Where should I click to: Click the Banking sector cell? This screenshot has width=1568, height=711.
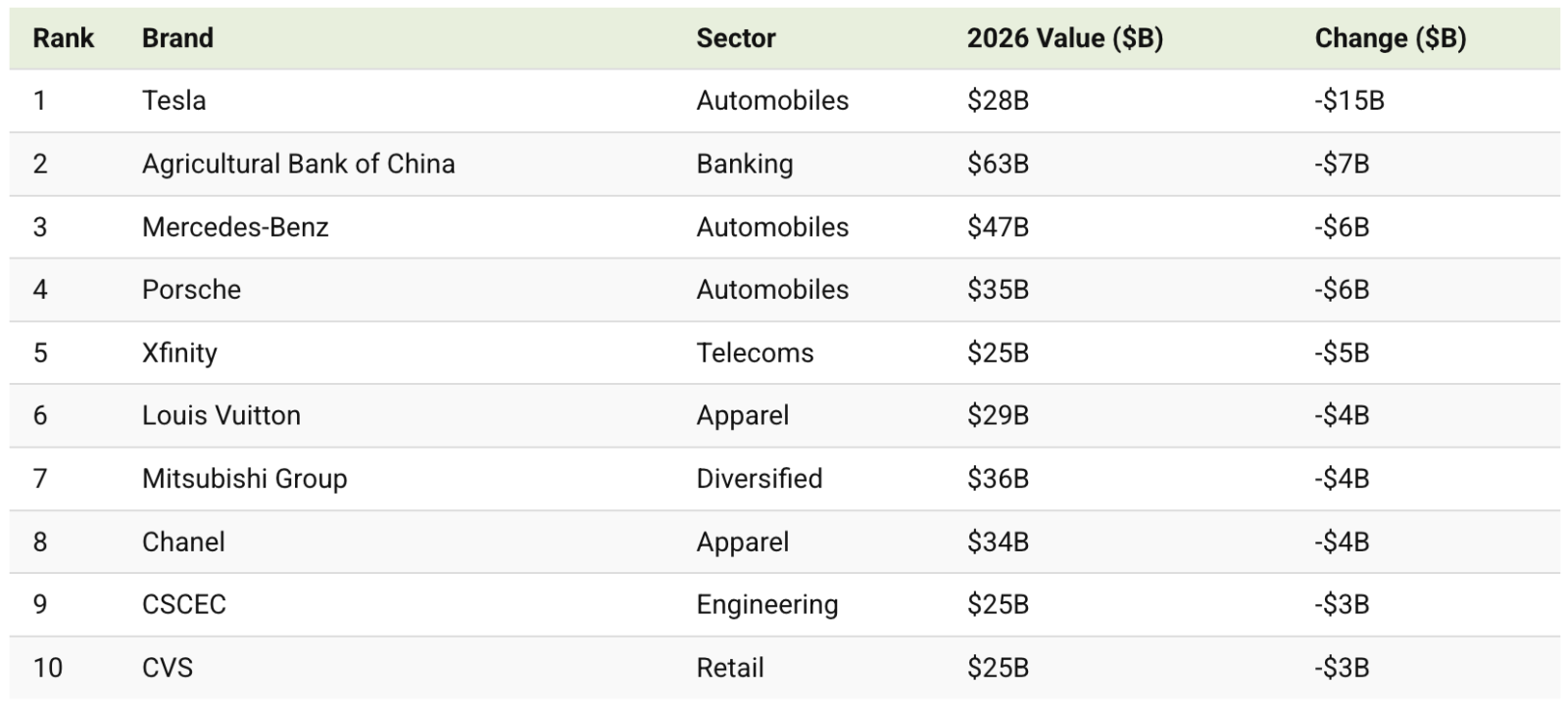pyautogui.click(x=744, y=164)
